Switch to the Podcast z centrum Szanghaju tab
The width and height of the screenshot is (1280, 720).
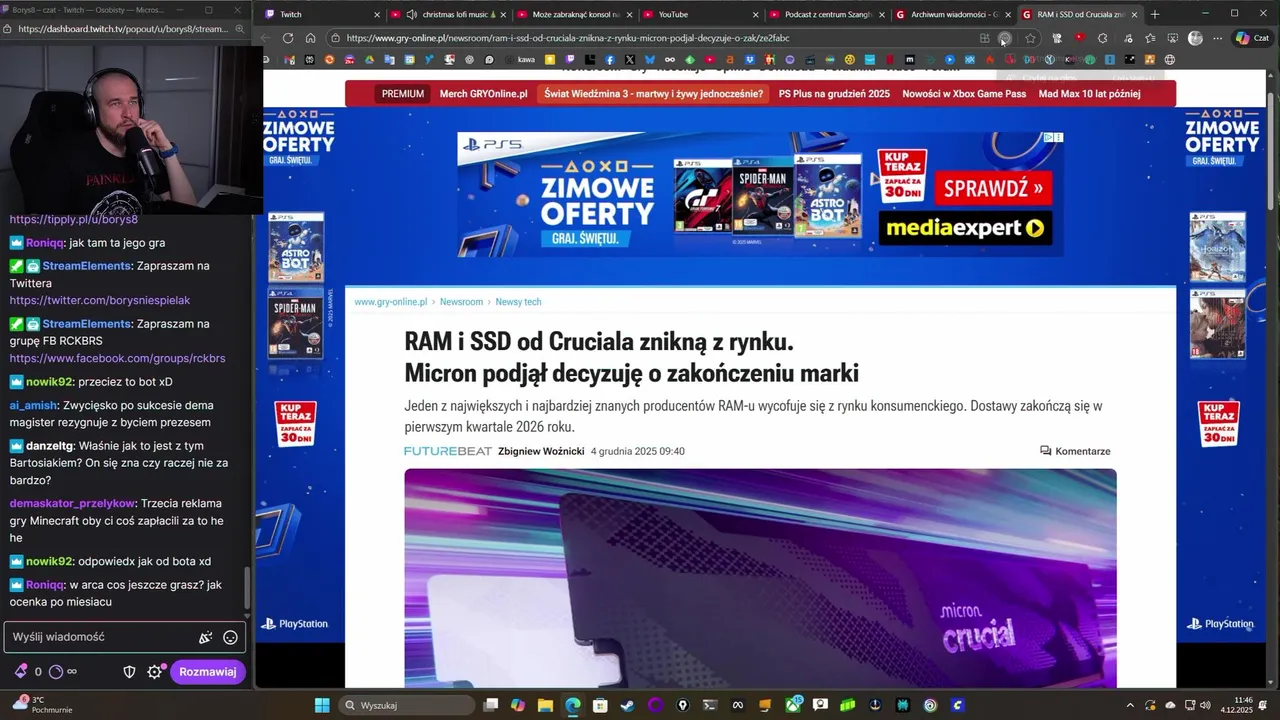827,14
